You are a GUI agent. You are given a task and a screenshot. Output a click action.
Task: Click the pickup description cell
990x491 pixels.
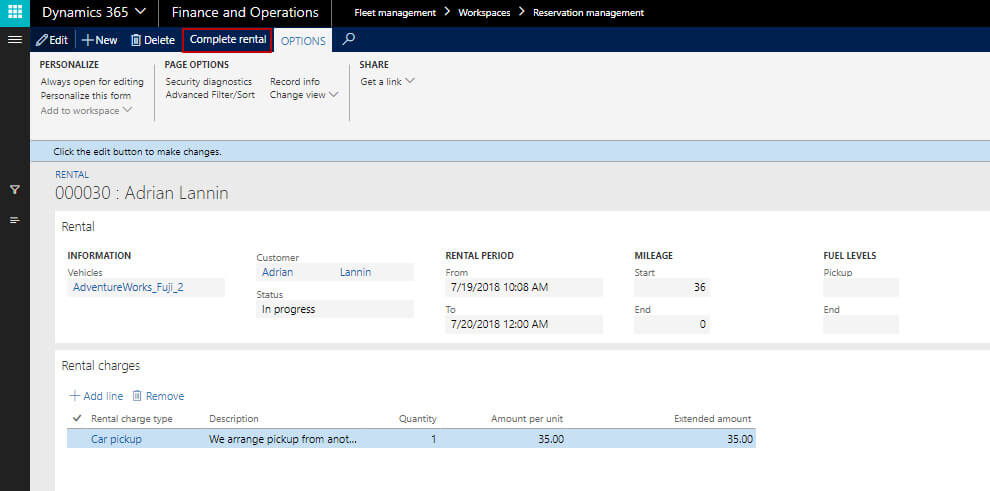point(283,439)
